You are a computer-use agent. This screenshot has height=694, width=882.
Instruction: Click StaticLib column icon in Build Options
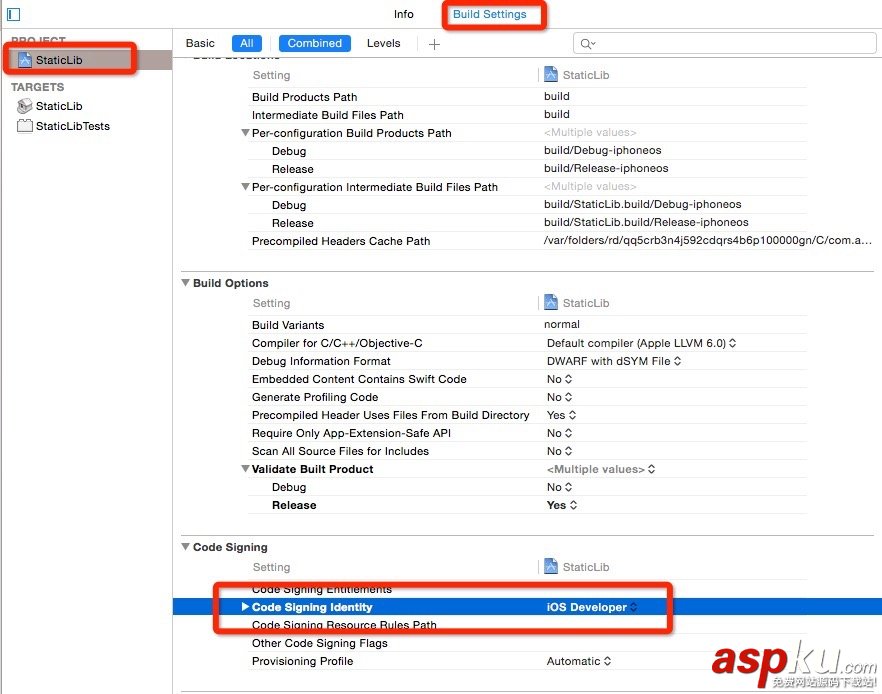tap(551, 303)
